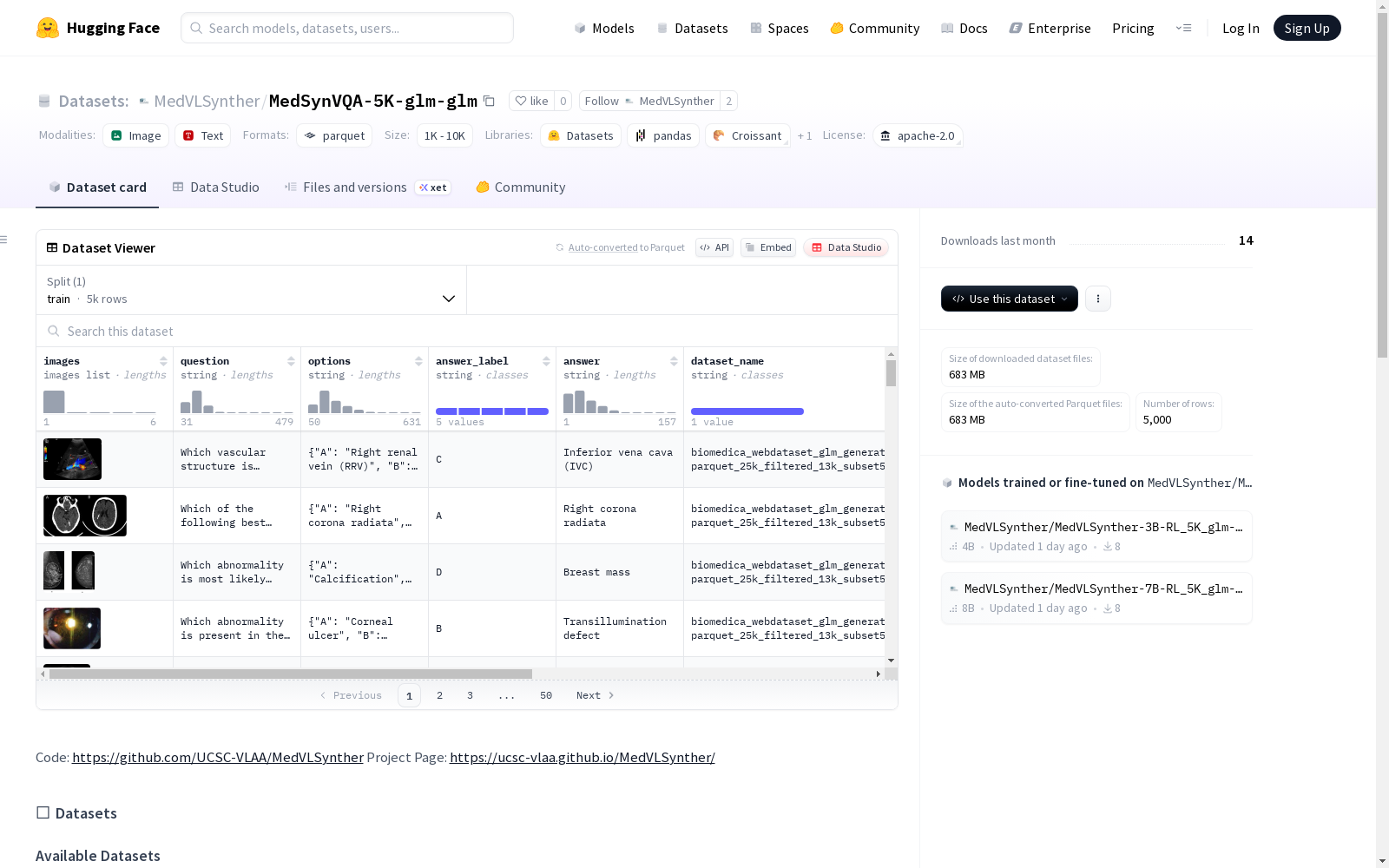Click the options lengths histogram
The image size is (1389, 868).
[365, 401]
